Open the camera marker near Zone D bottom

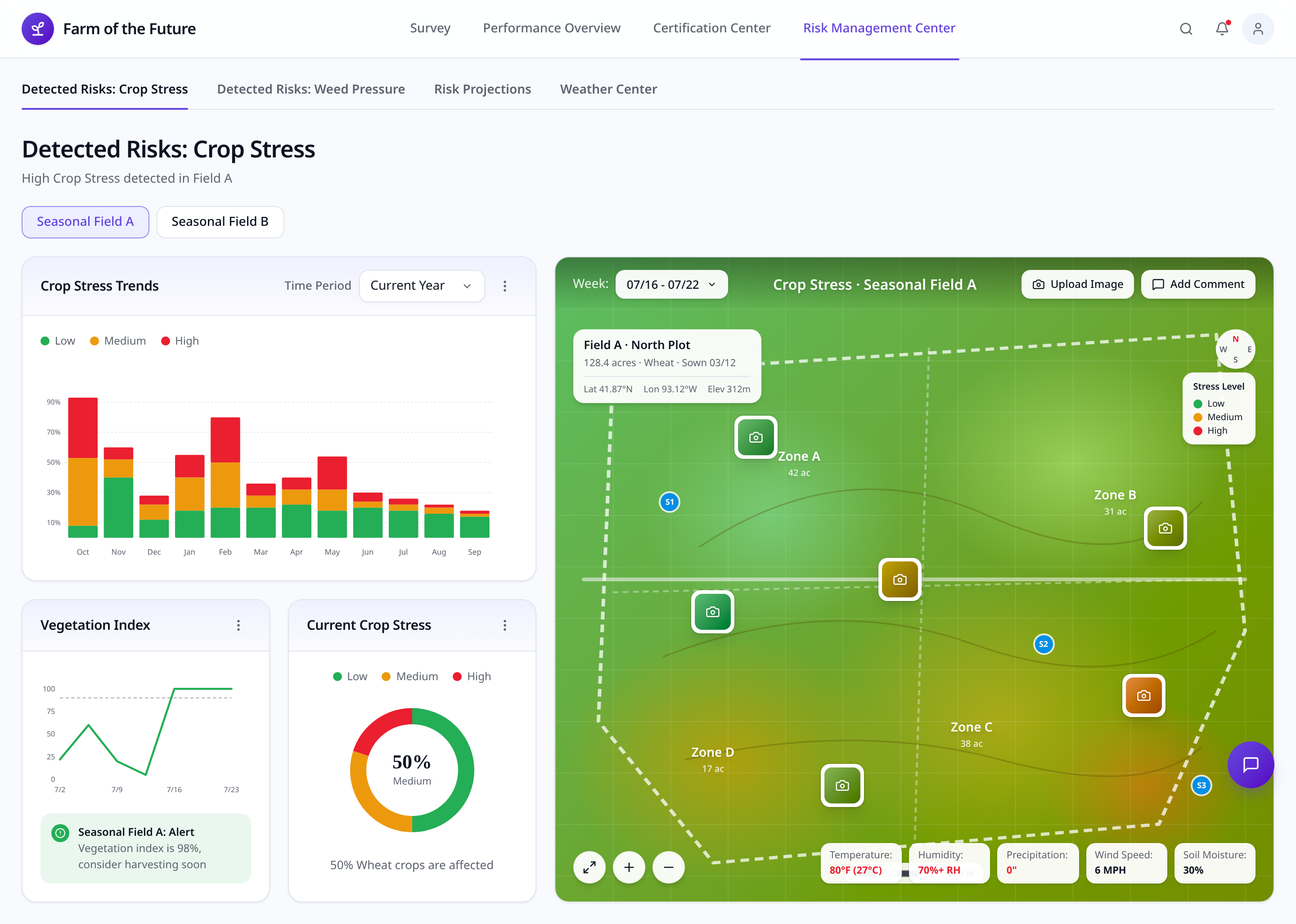click(x=842, y=785)
